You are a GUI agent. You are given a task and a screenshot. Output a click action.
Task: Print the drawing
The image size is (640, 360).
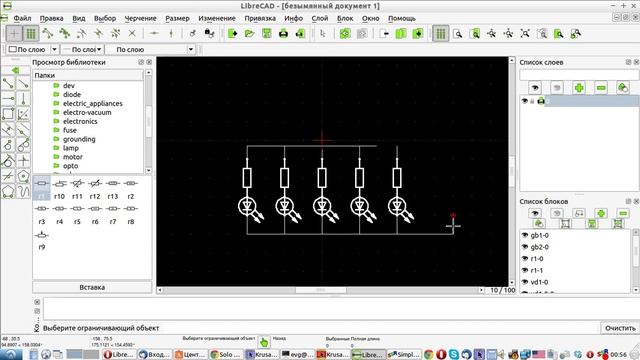[283, 33]
